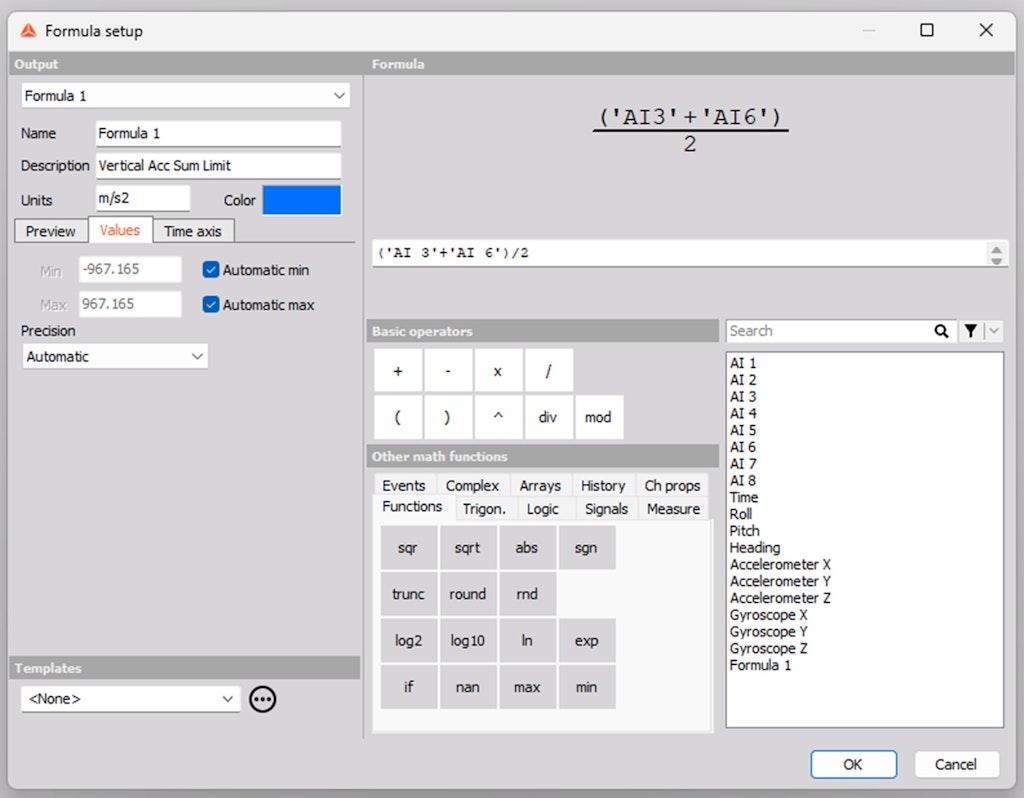Insert the multiply x operator
1024x798 pixels.
(498, 371)
